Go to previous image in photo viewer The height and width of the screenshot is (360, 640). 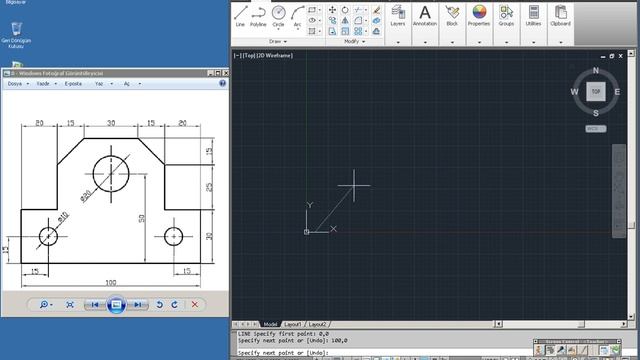[95, 304]
